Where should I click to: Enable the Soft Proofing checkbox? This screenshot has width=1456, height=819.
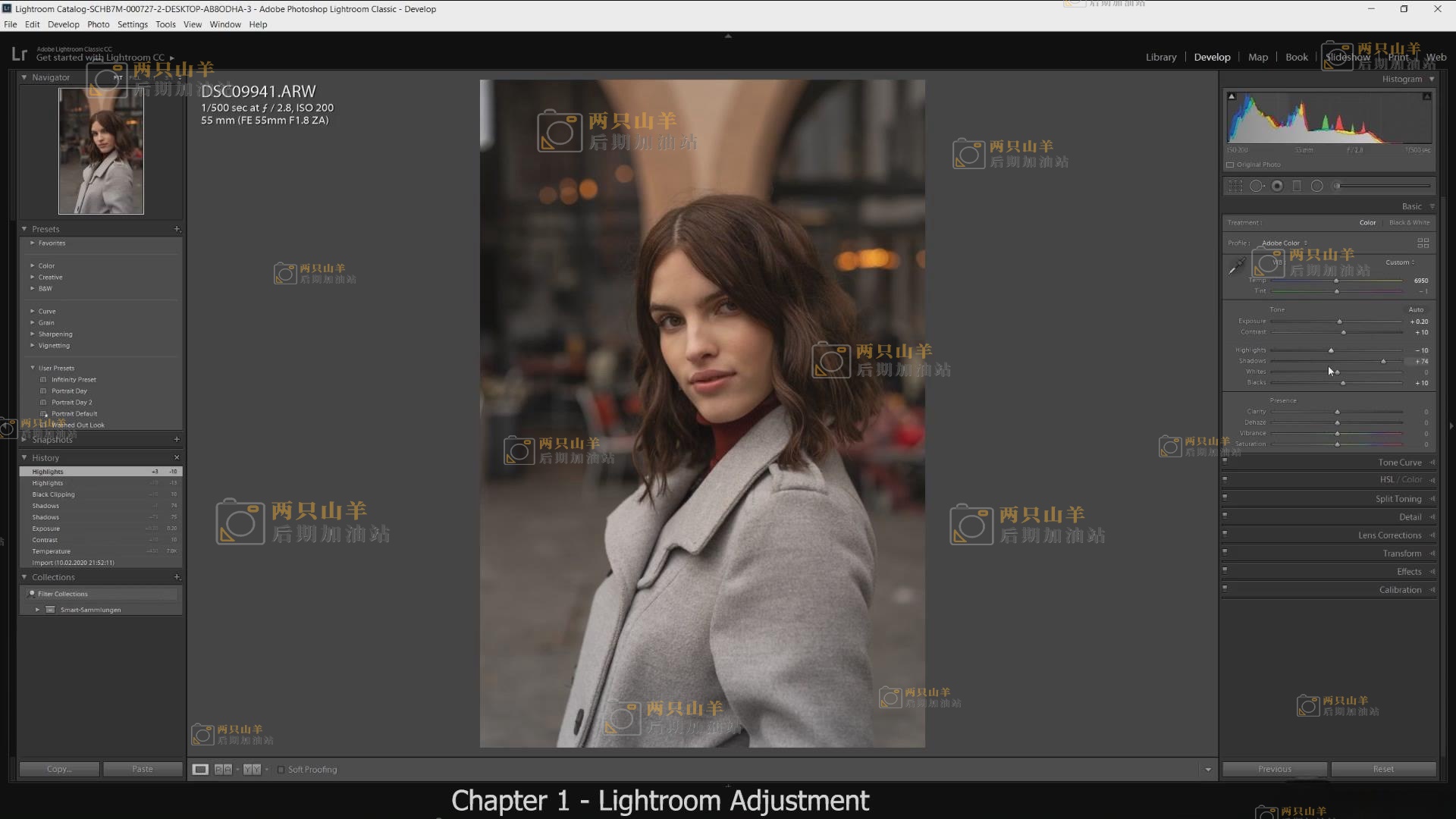[x=281, y=769]
